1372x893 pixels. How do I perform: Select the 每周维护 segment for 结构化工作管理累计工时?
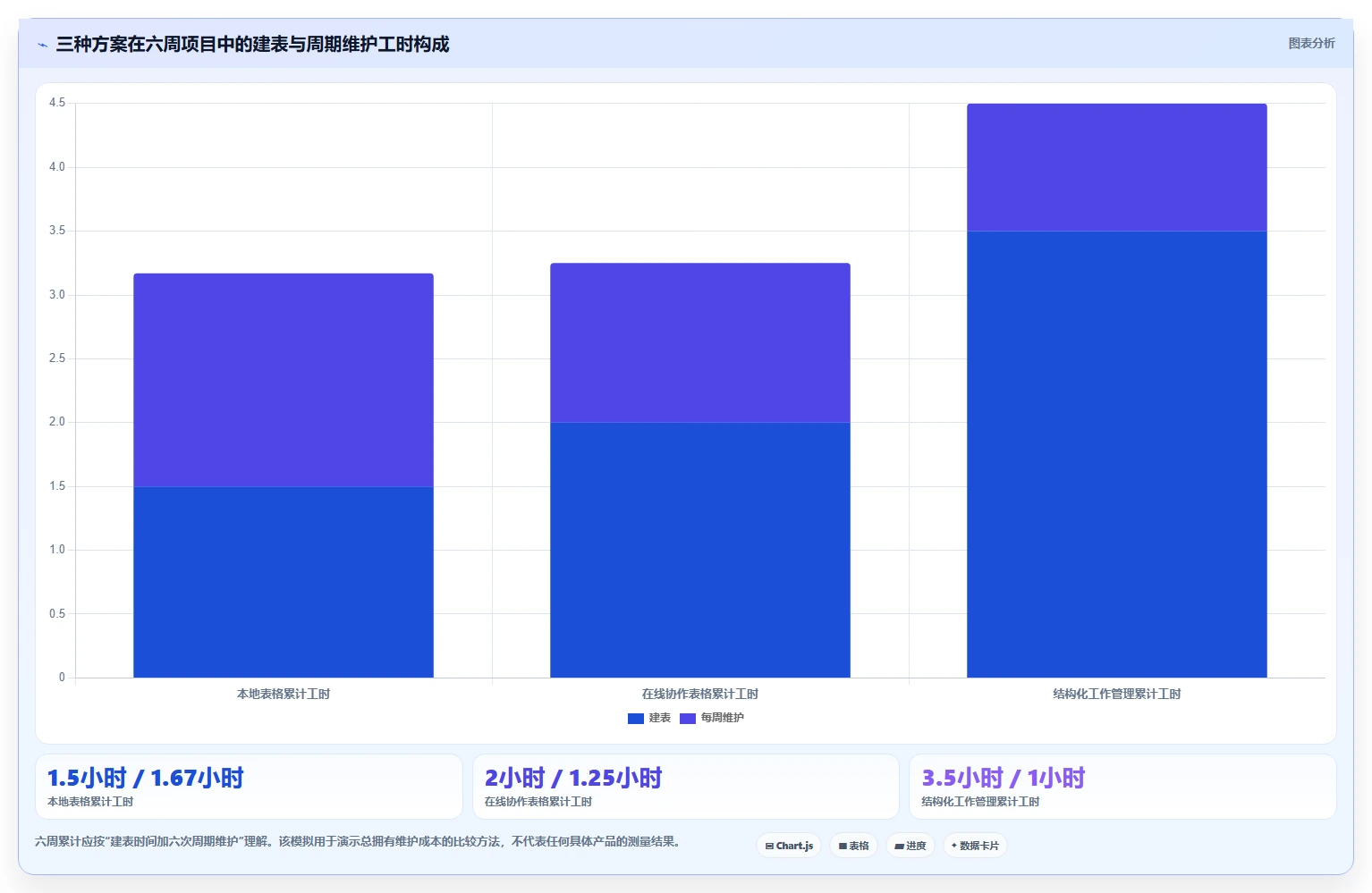[1117, 167]
